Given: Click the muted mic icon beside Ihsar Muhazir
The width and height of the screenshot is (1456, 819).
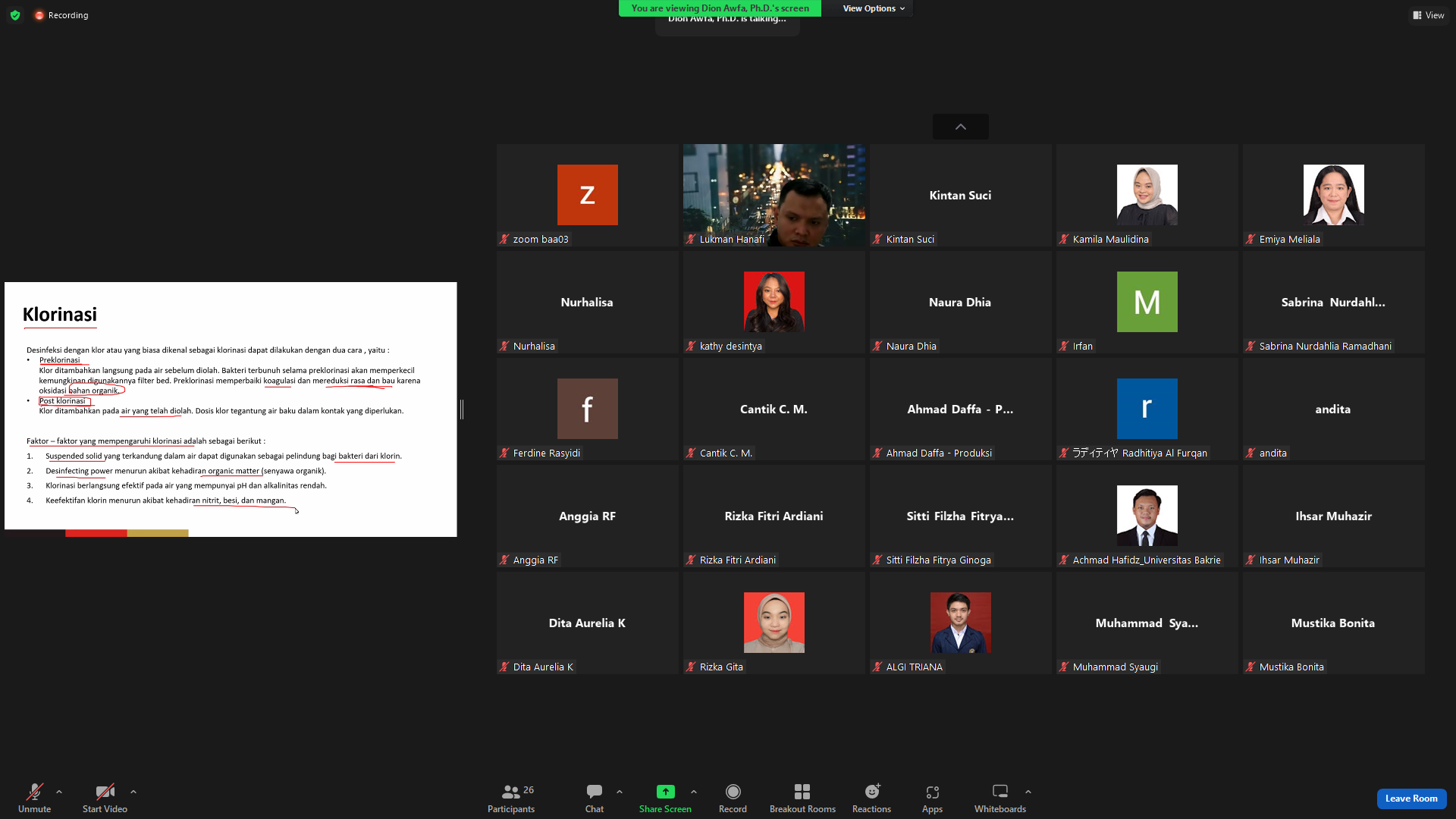Looking at the screenshot, I should coord(1251,560).
